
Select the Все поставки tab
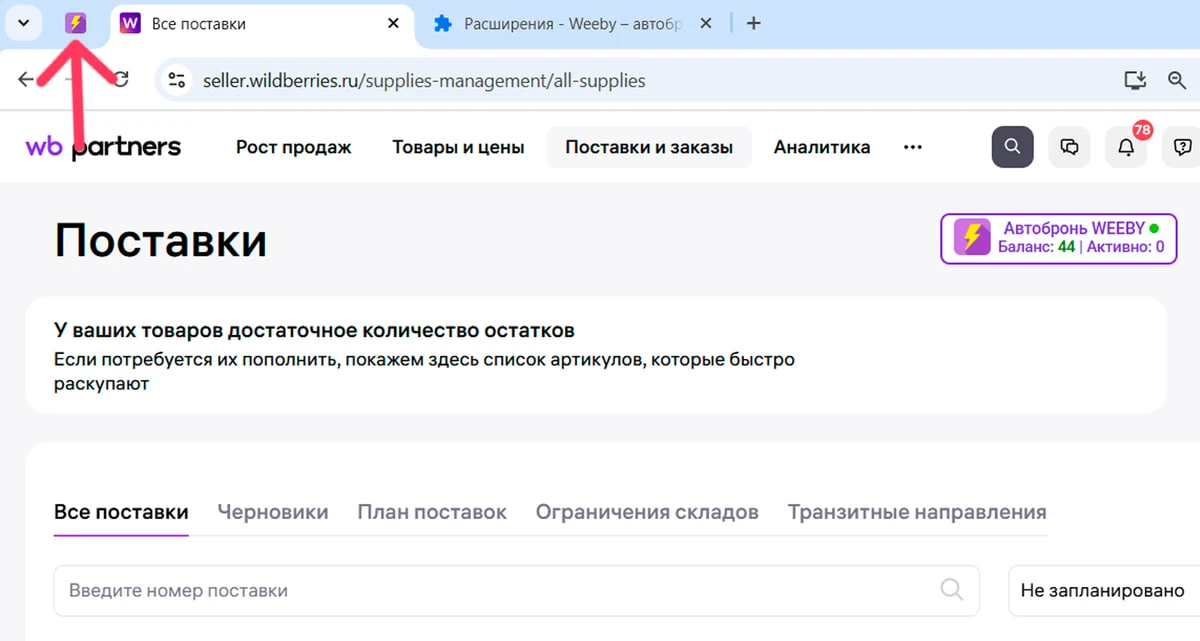point(121,512)
